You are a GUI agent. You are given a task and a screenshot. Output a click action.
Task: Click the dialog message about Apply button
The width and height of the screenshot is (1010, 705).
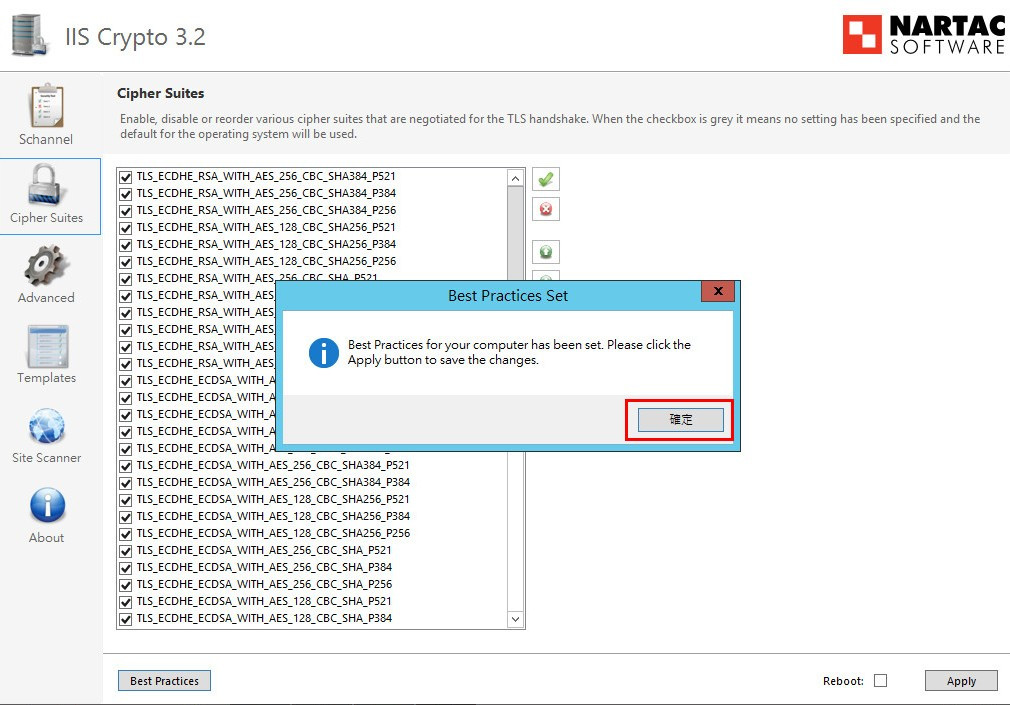click(519, 352)
